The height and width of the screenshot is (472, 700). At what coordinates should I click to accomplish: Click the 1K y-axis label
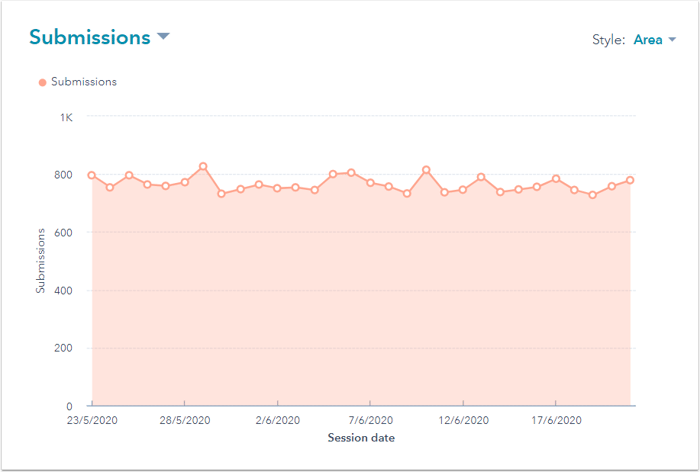[x=66, y=117]
